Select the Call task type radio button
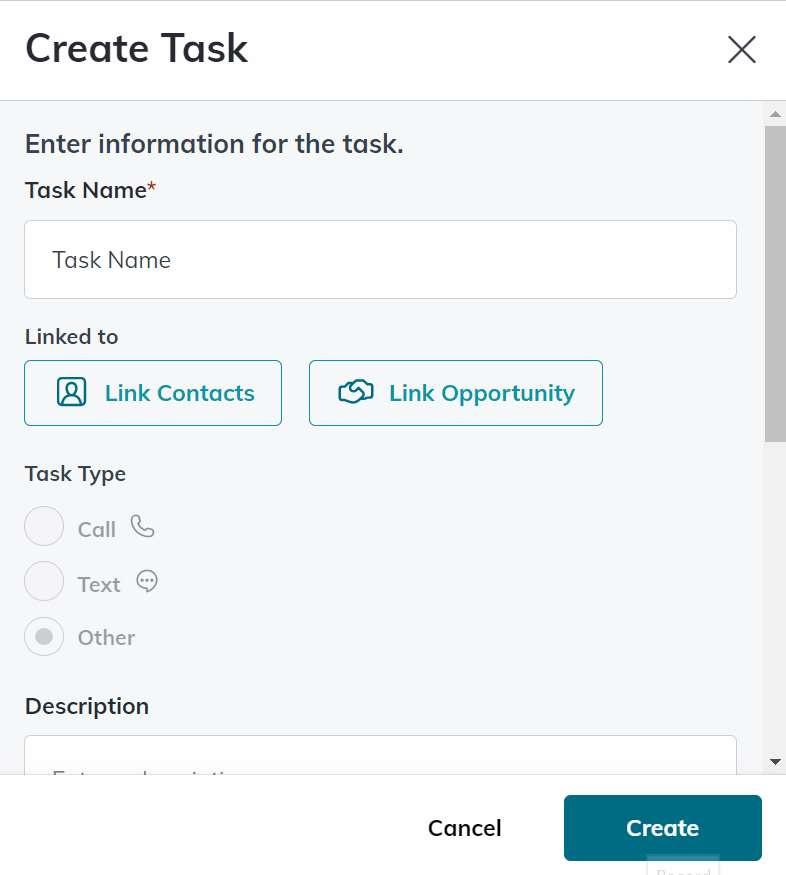786x875 pixels. 44,526
